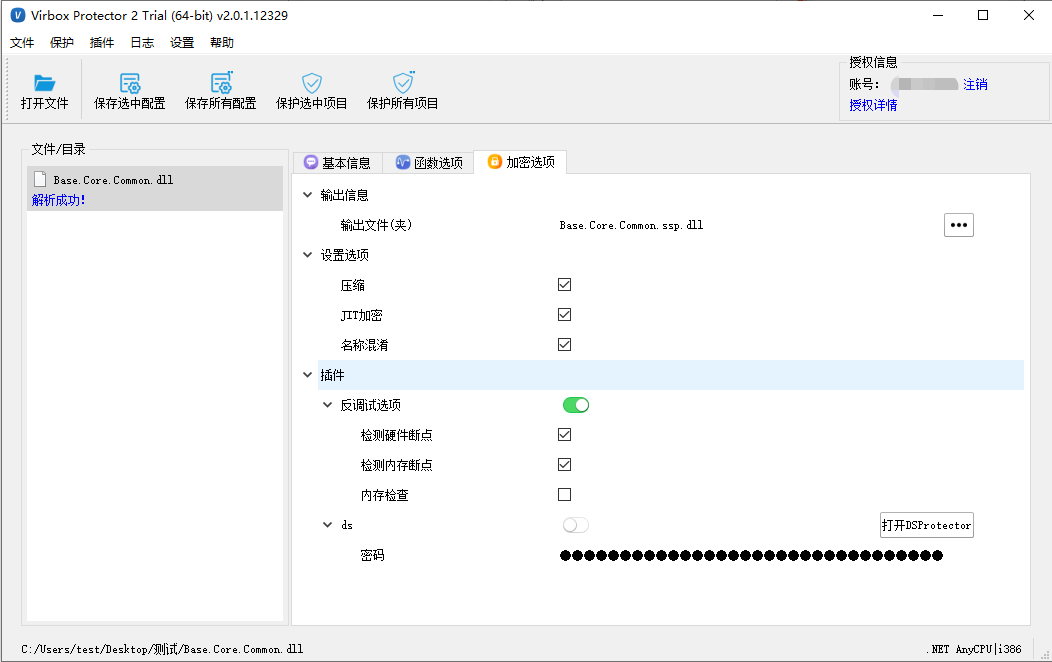The height and width of the screenshot is (662, 1052).
Task: Click the 基本信息 tab's purple icon
Action: (311, 162)
